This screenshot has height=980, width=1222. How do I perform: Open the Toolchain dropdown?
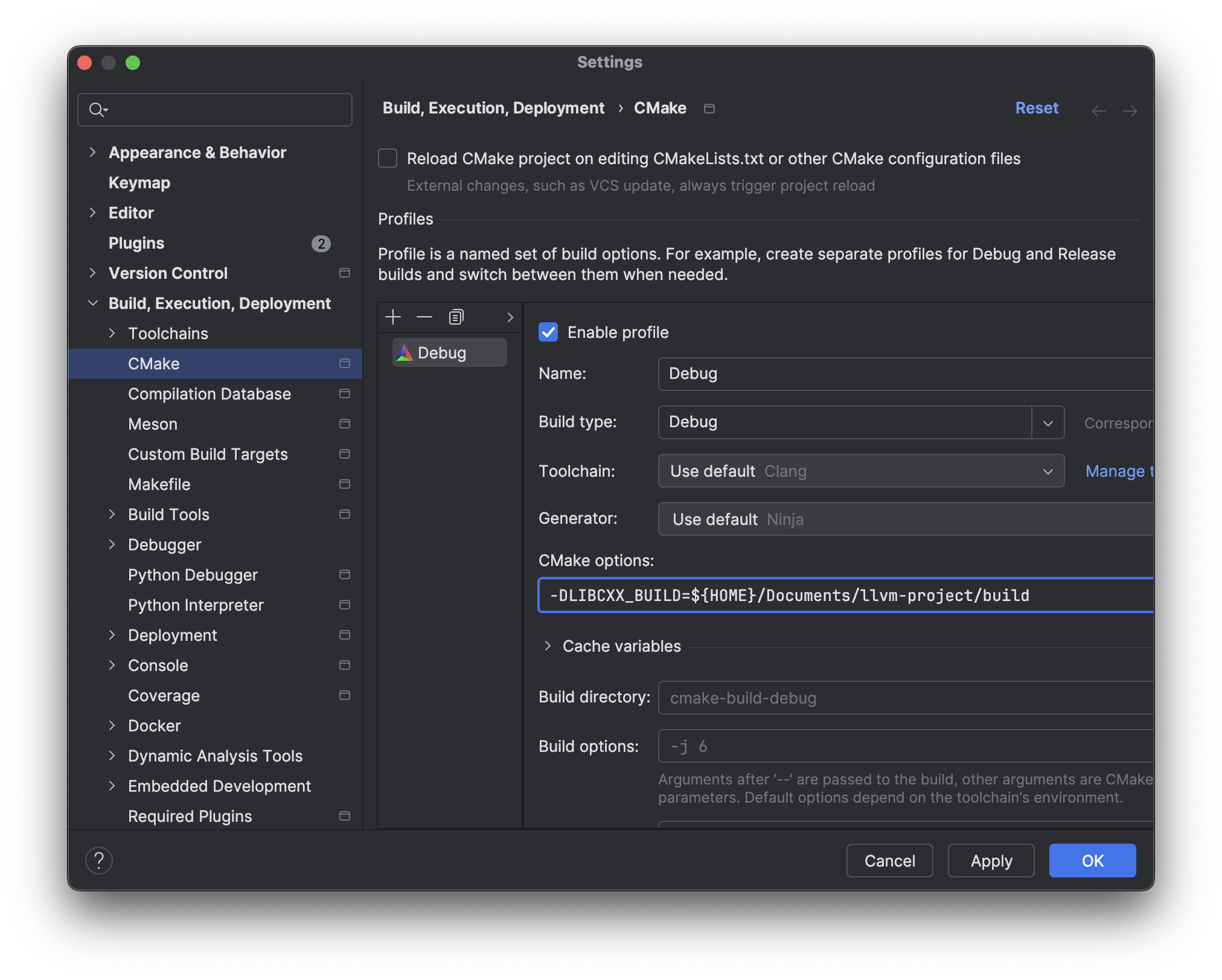[x=861, y=471]
